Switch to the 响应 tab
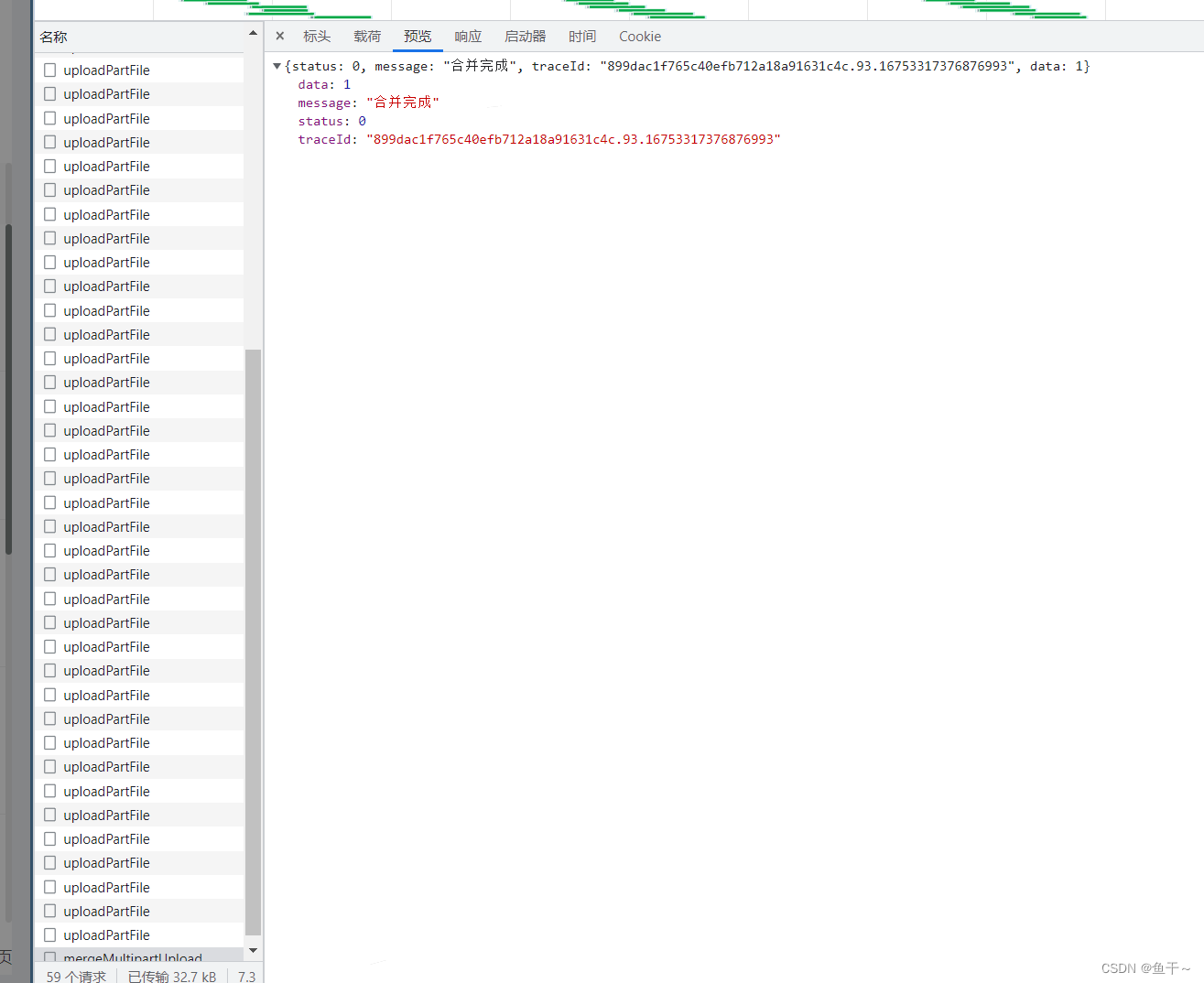This screenshot has width=1204, height=983. click(468, 37)
